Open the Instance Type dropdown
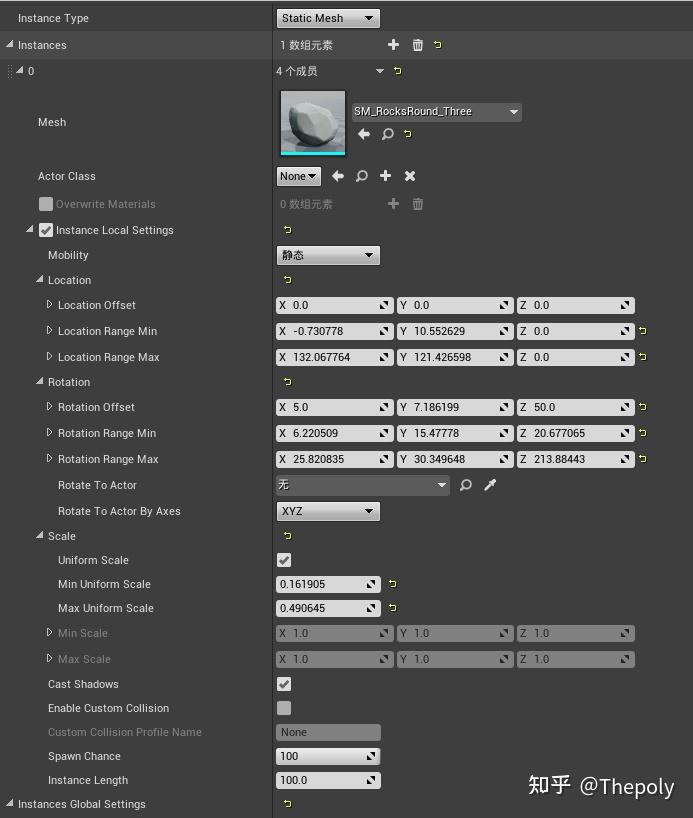 point(328,18)
